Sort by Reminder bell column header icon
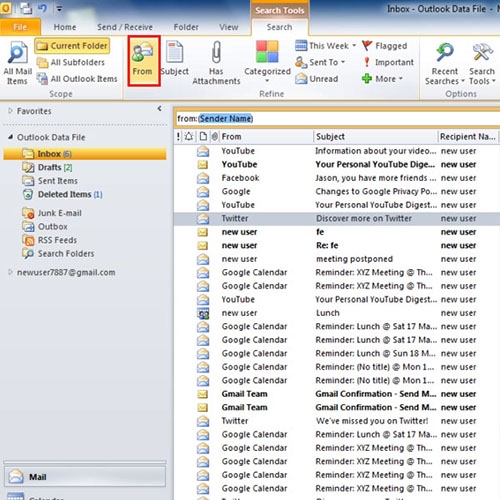The height and width of the screenshot is (500, 500). tap(189, 136)
